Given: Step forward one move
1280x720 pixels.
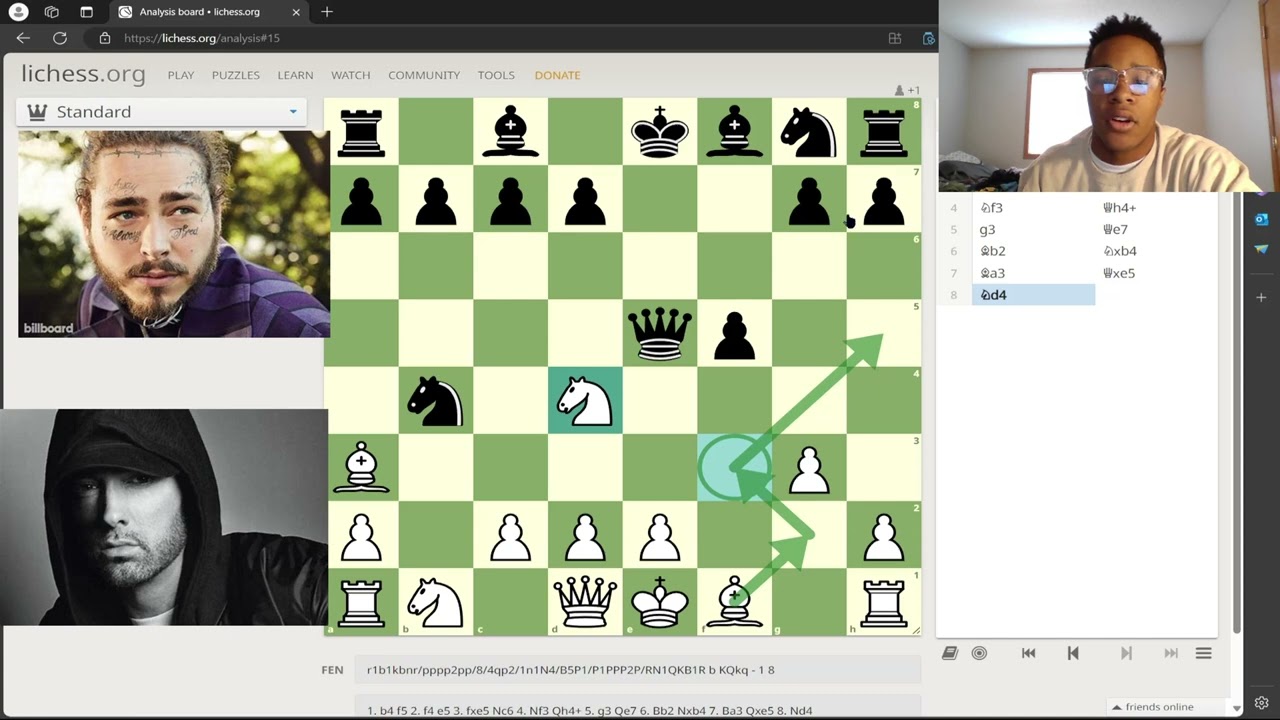Looking at the screenshot, I should 1126,653.
